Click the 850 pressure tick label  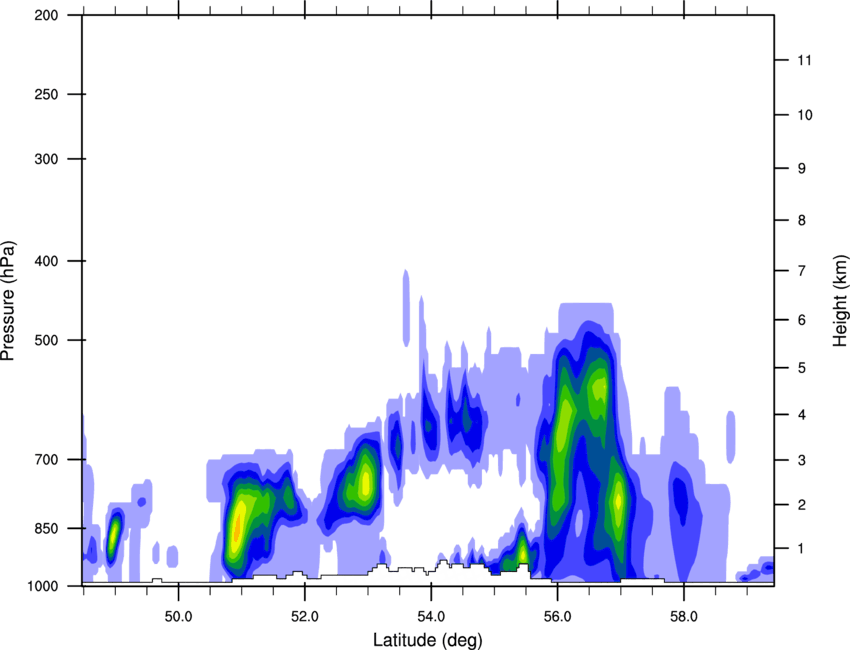(46, 528)
